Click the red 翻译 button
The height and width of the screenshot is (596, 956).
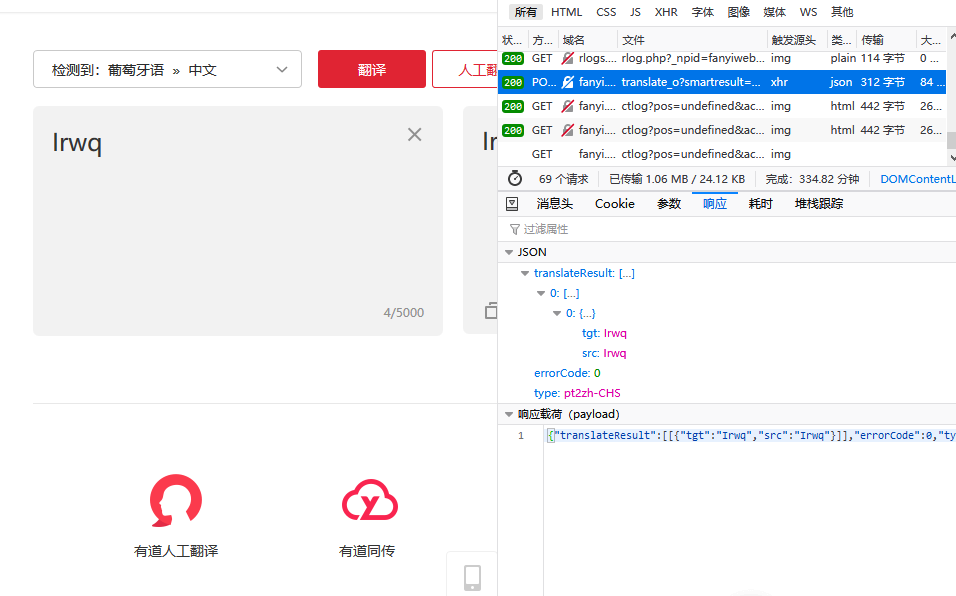pos(372,69)
